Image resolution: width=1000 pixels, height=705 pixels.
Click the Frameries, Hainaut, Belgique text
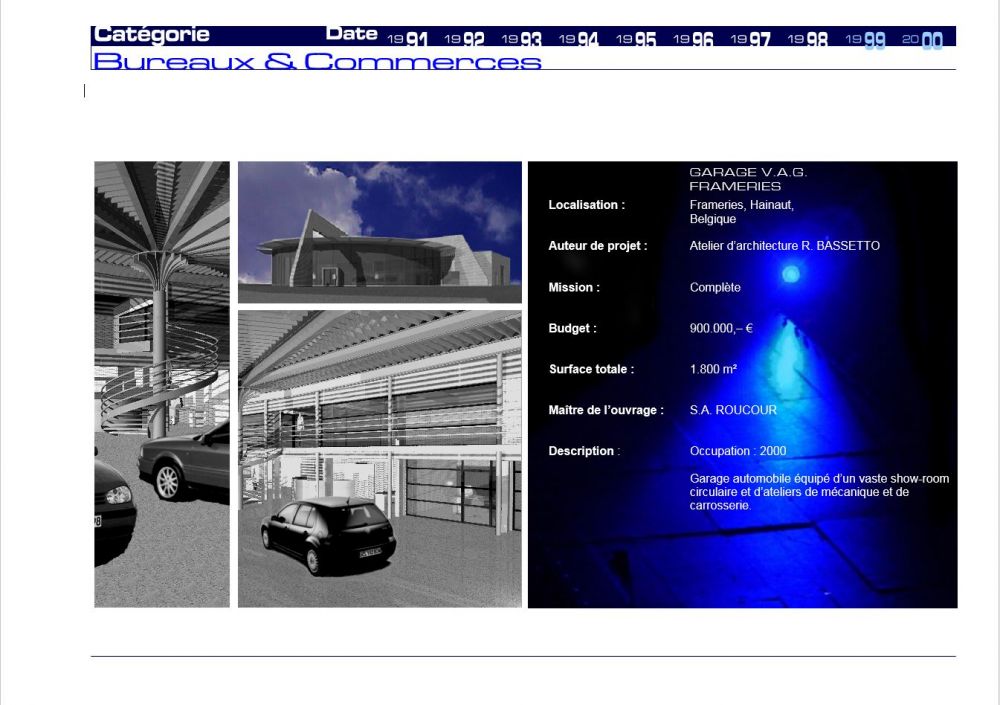coord(742,212)
